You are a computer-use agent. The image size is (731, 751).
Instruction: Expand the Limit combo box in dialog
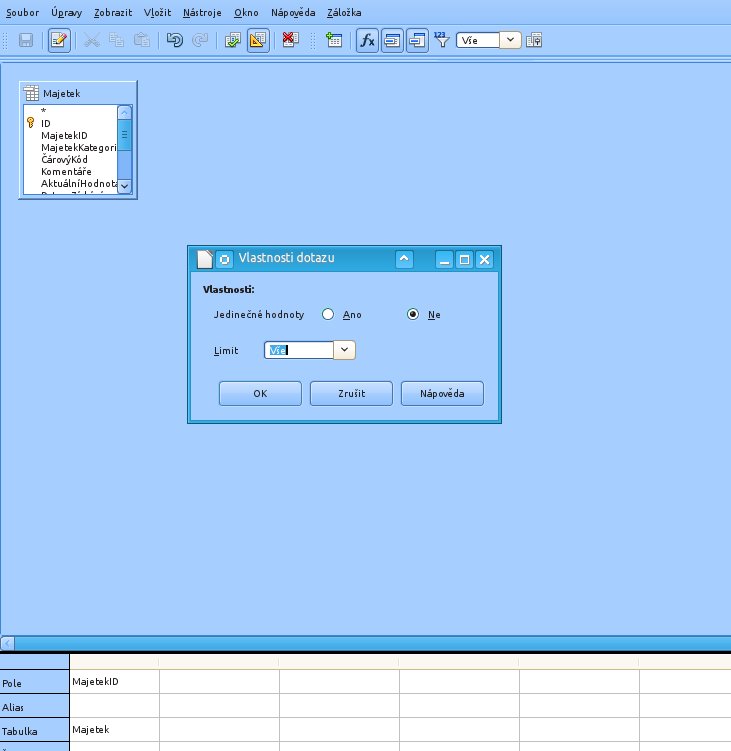pyautogui.click(x=344, y=350)
